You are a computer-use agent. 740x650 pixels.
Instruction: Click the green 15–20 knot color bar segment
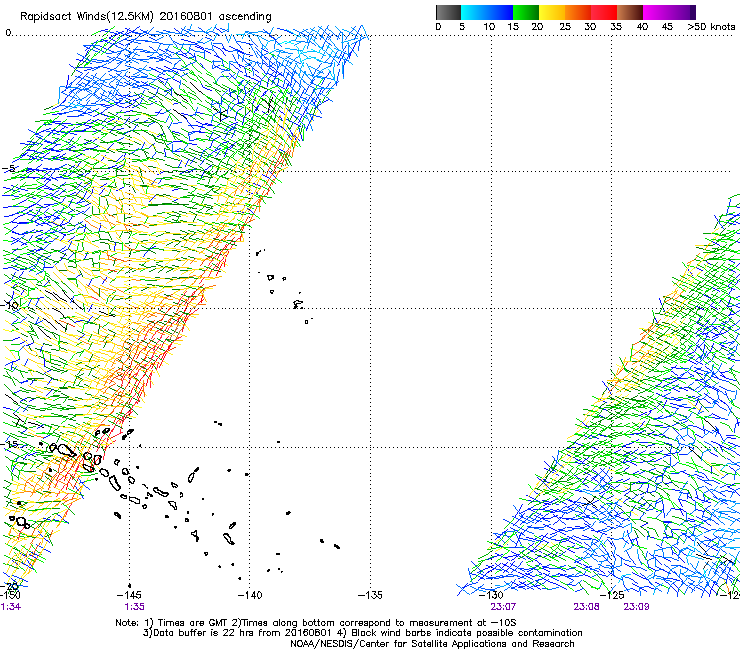click(526, 12)
